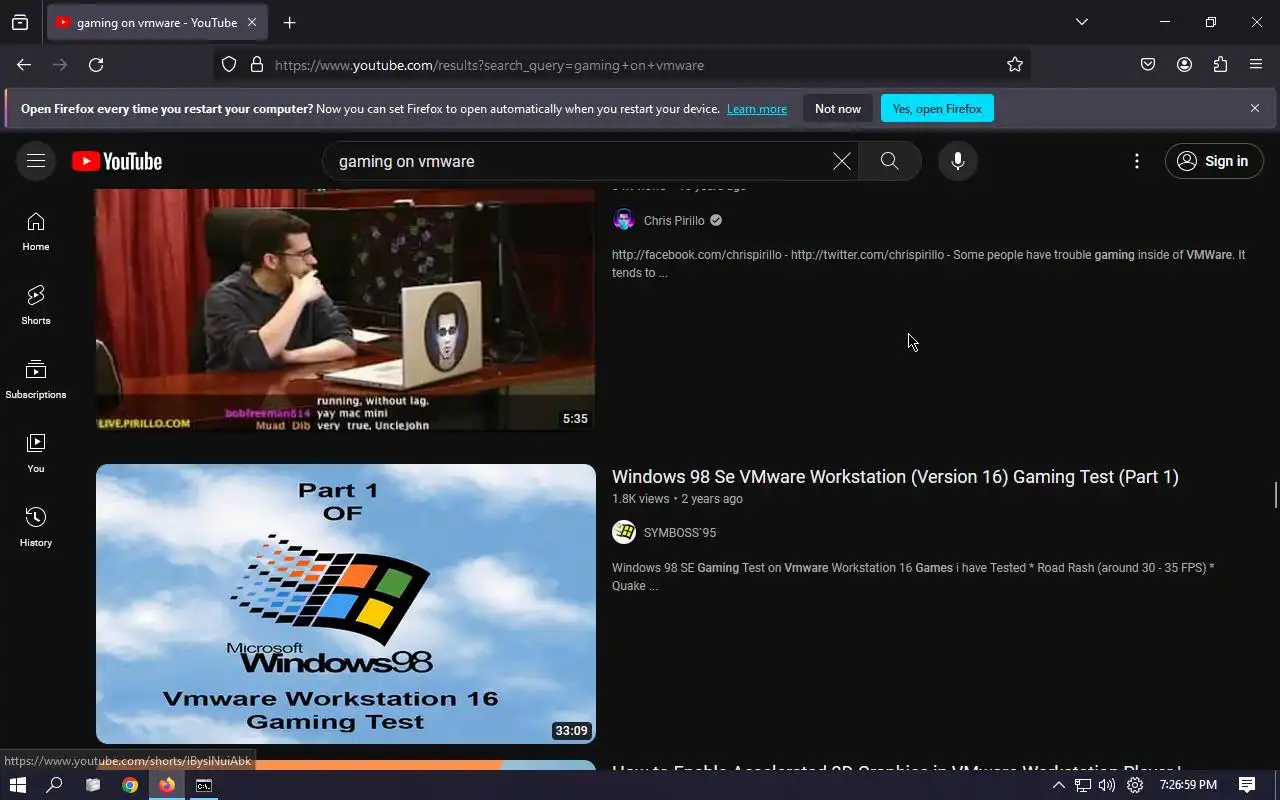The width and height of the screenshot is (1280, 800).
Task: Click the Firefox back arrow
Action: point(24,65)
